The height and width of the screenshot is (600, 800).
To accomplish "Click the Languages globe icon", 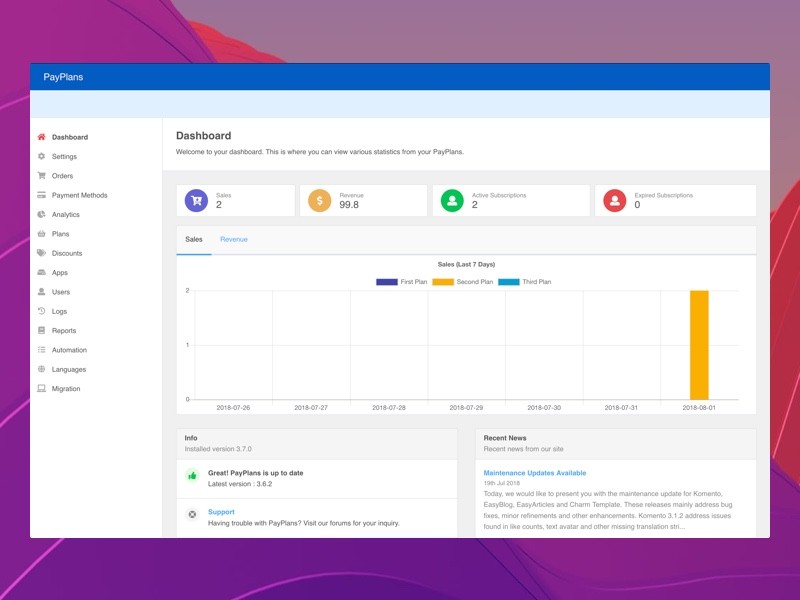I will (41, 369).
